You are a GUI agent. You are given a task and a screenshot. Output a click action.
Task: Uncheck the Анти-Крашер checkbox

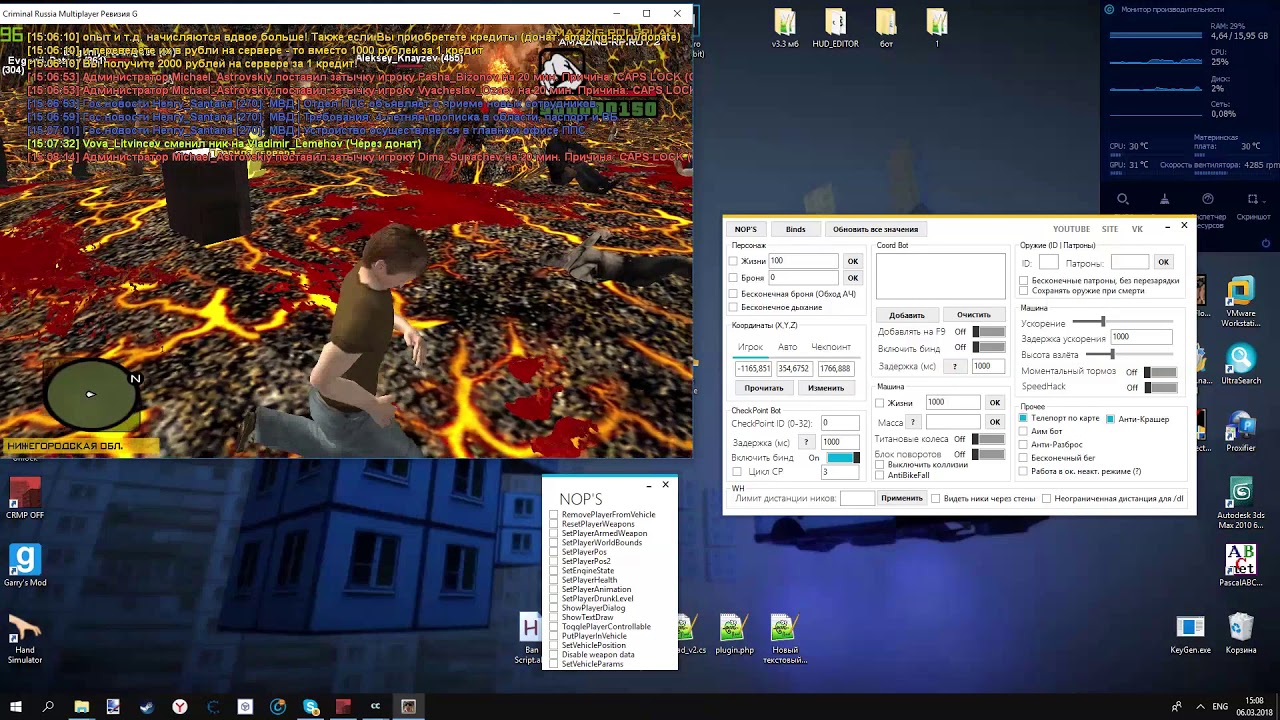pyautogui.click(x=1110, y=419)
